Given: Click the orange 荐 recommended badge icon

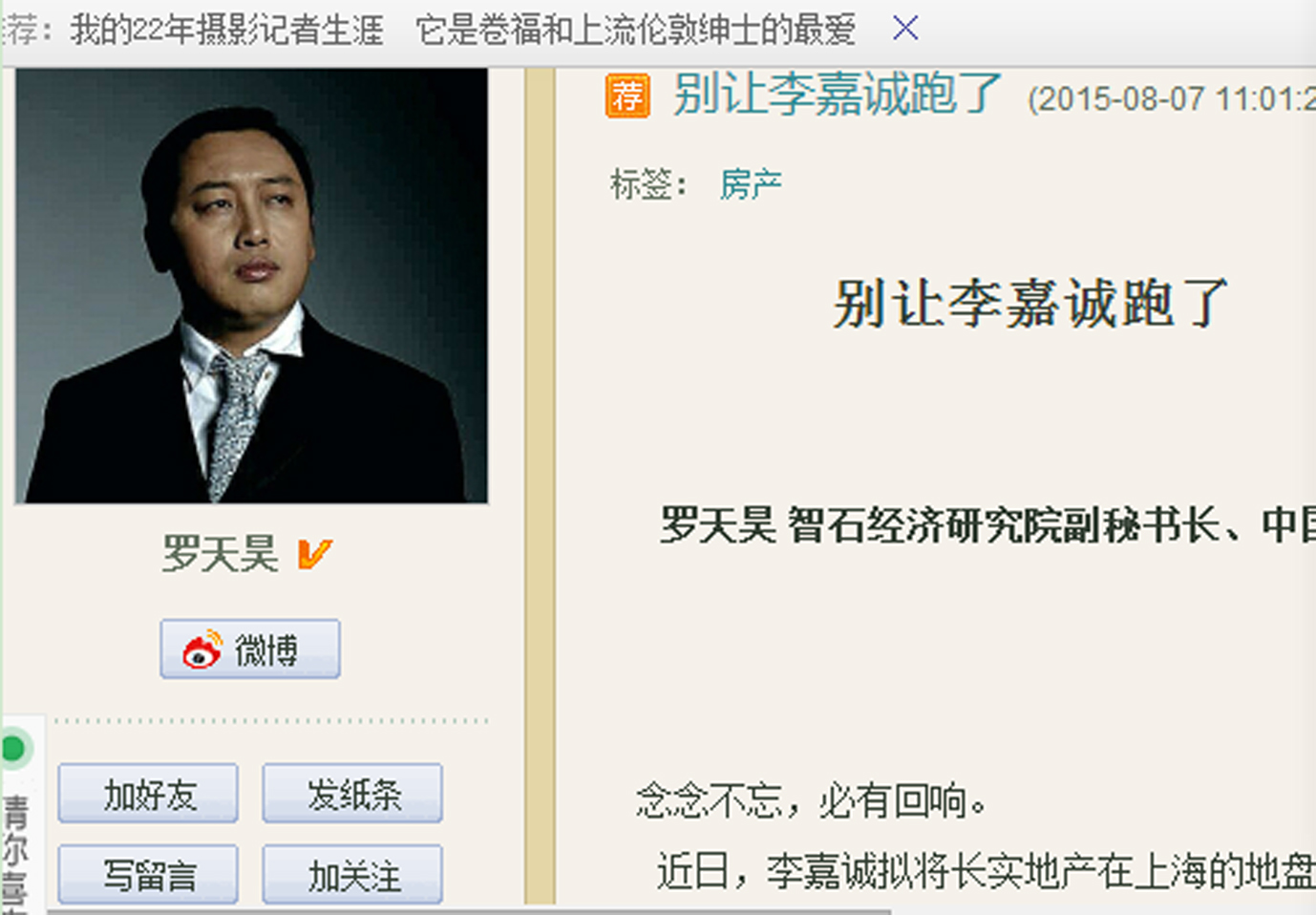Looking at the screenshot, I should point(627,96).
